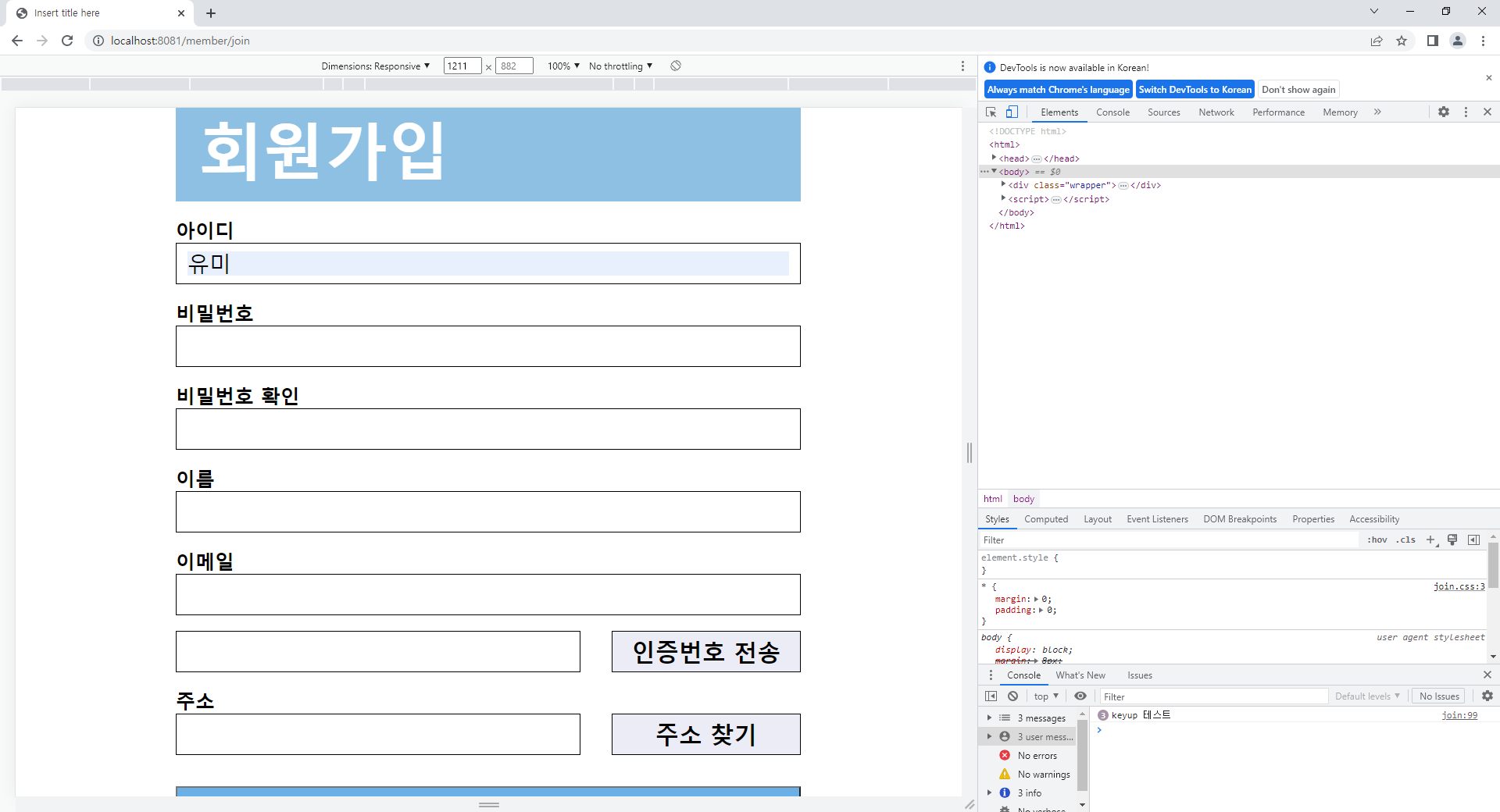Toggle the device toolbar icon in DevTools
1500x812 pixels.
(1012, 112)
